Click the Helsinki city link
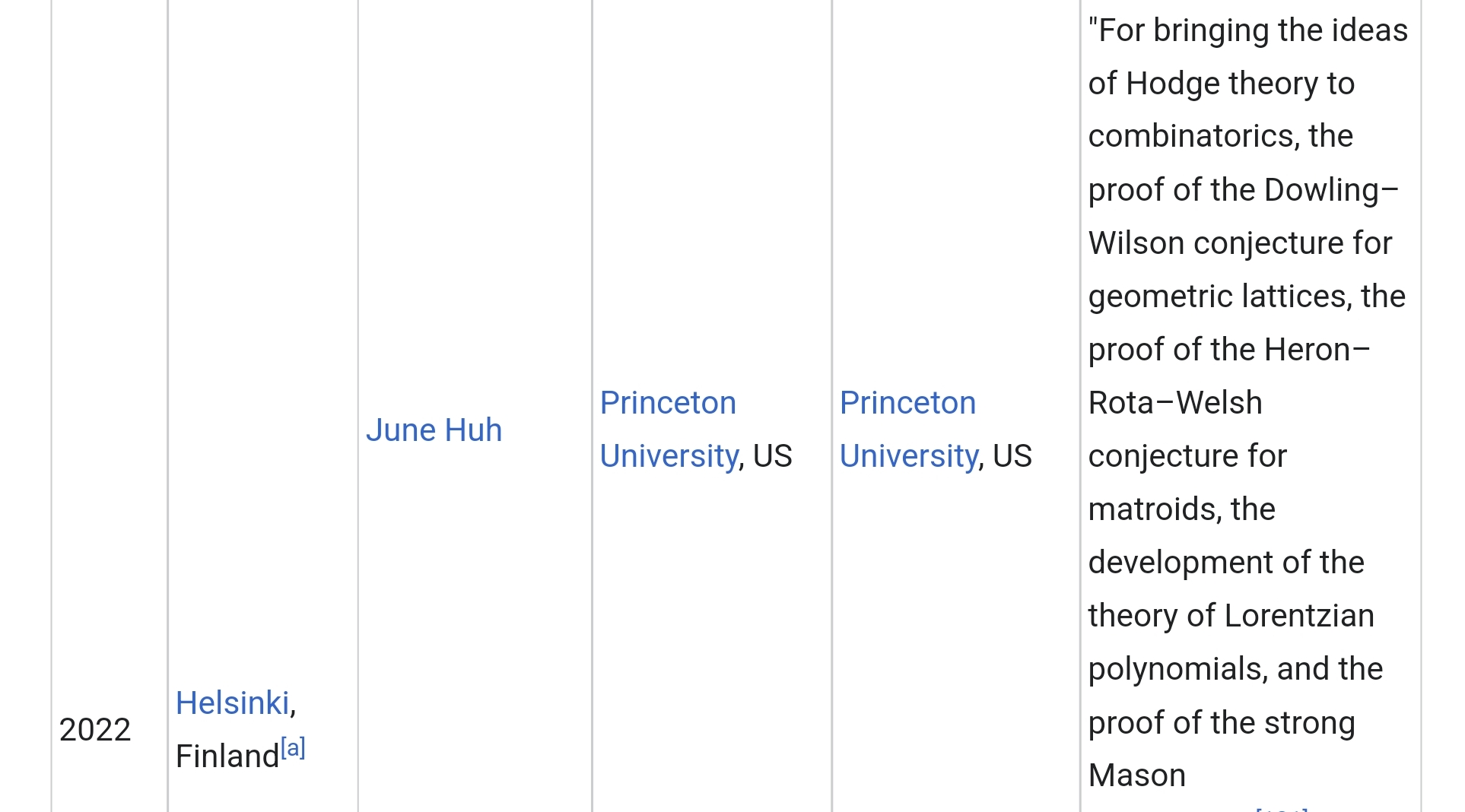This screenshot has width=1465, height=812. point(233,703)
